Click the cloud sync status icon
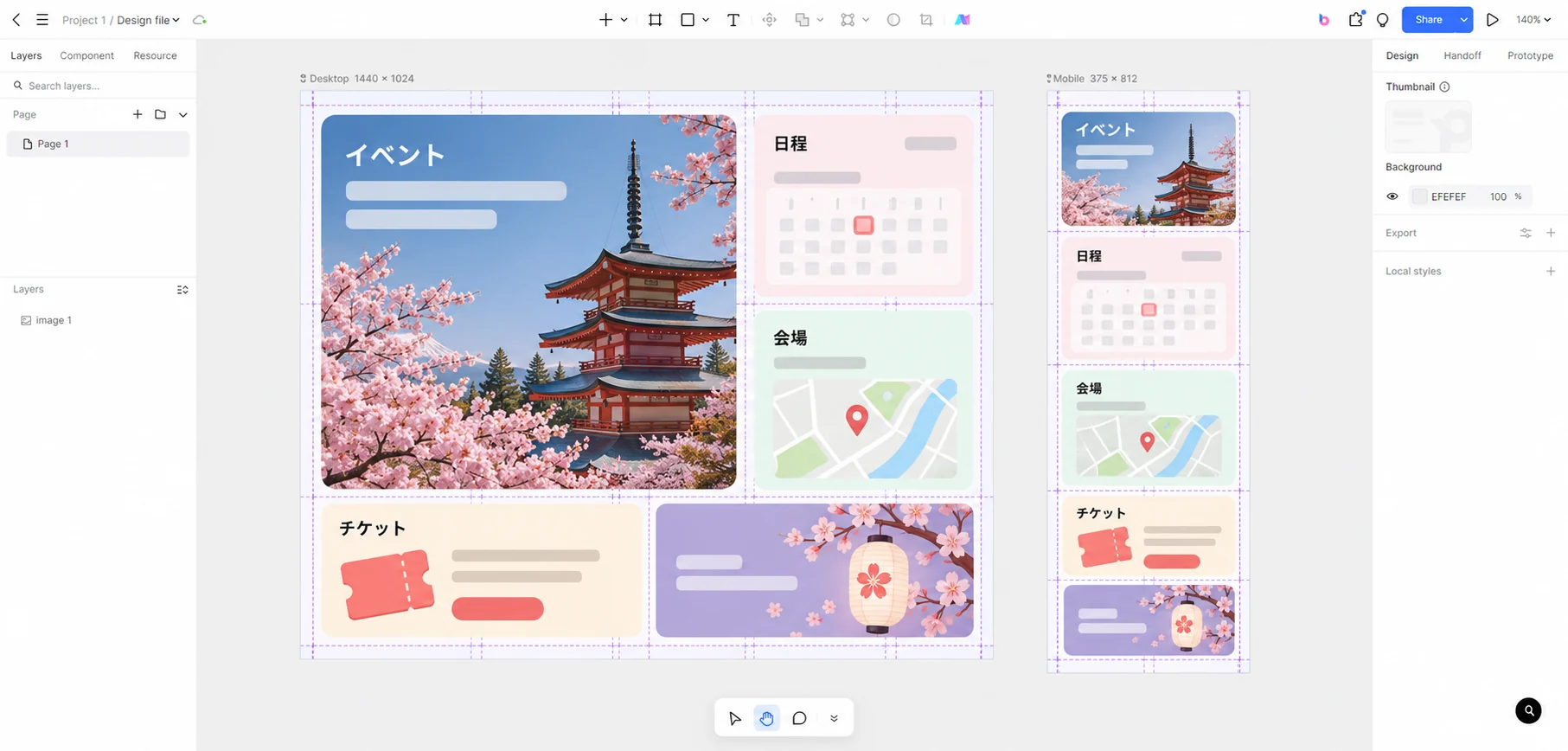The width and height of the screenshot is (1568, 751). point(200,20)
